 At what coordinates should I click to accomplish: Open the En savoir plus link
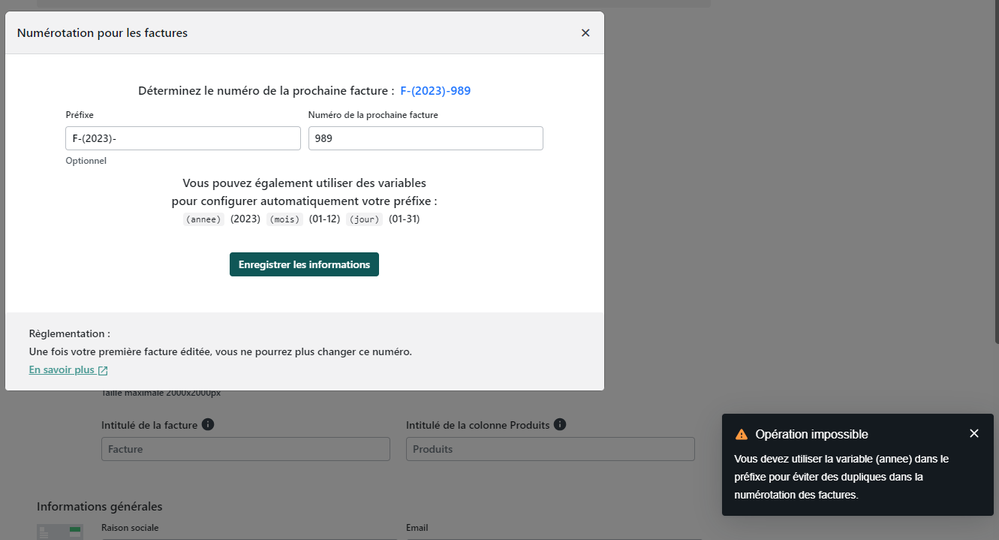point(61,370)
